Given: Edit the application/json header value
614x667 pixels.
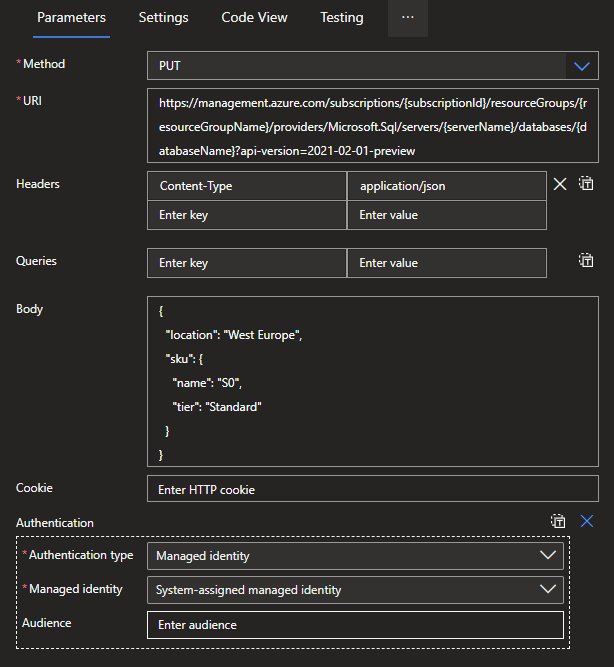Looking at the screenshot, I should 446,186.
